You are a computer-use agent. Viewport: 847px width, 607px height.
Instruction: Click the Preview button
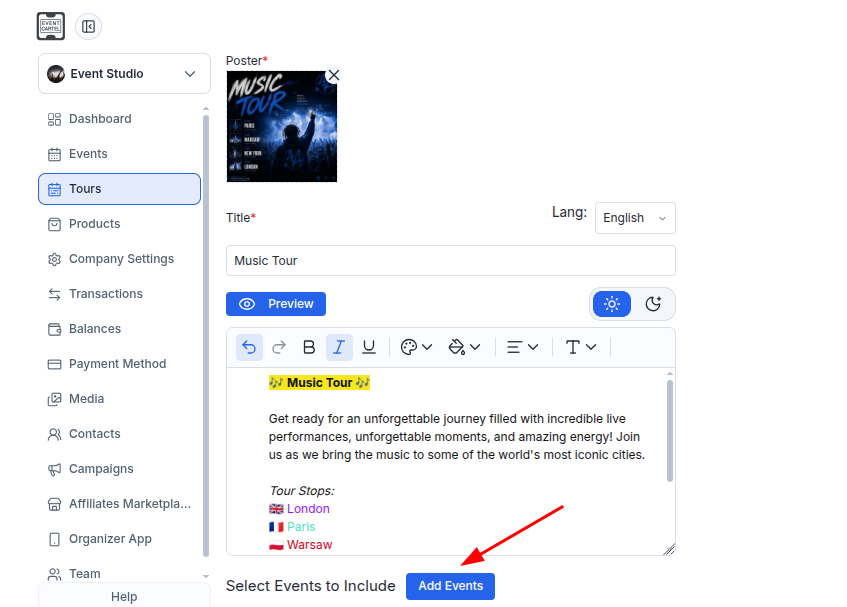pyautogui.click(x=275, y=304)
